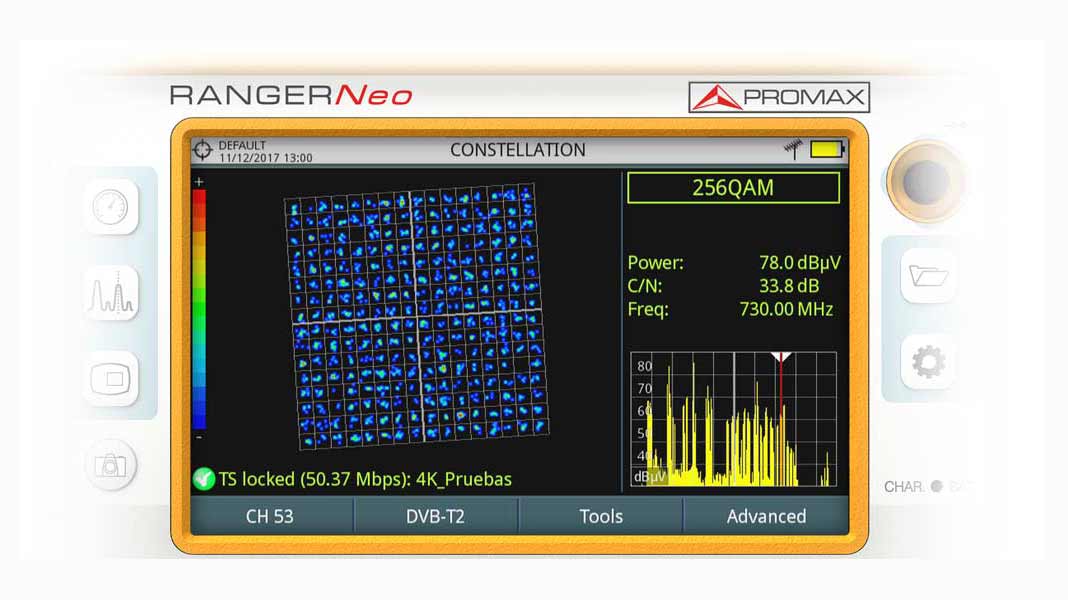Open the DVB-T2 signal standard menu
The image size is (1068, 600).
point(435,516)
